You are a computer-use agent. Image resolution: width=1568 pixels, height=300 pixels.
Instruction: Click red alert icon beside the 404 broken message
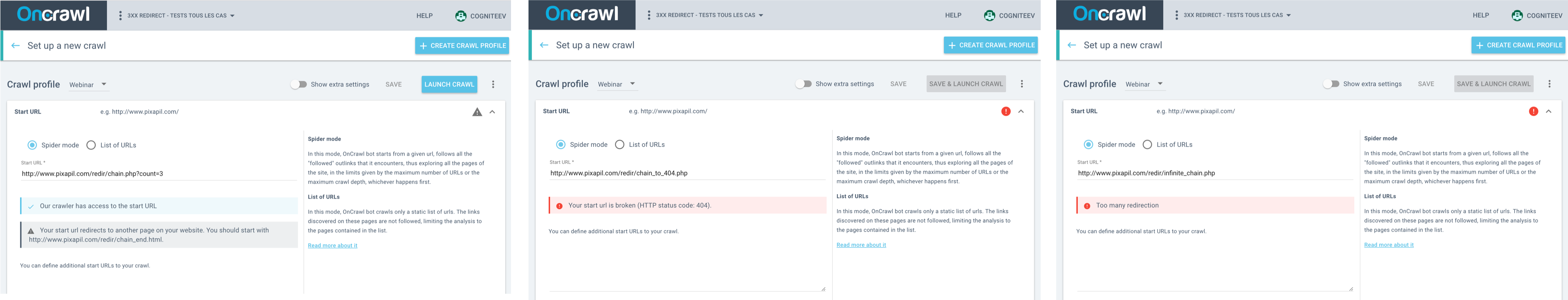560,206
